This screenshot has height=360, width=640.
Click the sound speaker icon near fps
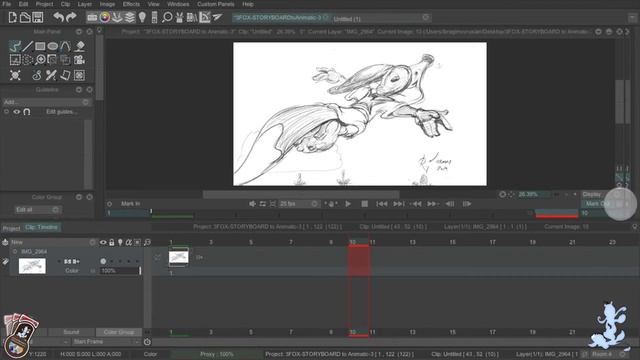pyautogui.click(x=252, y=204)
